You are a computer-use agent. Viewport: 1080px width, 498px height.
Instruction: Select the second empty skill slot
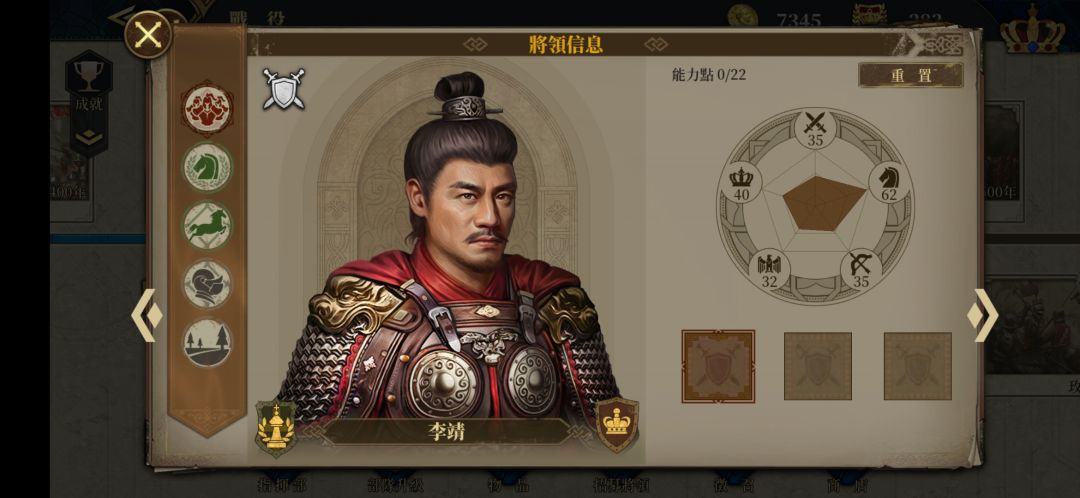click(x=818, y=366)
